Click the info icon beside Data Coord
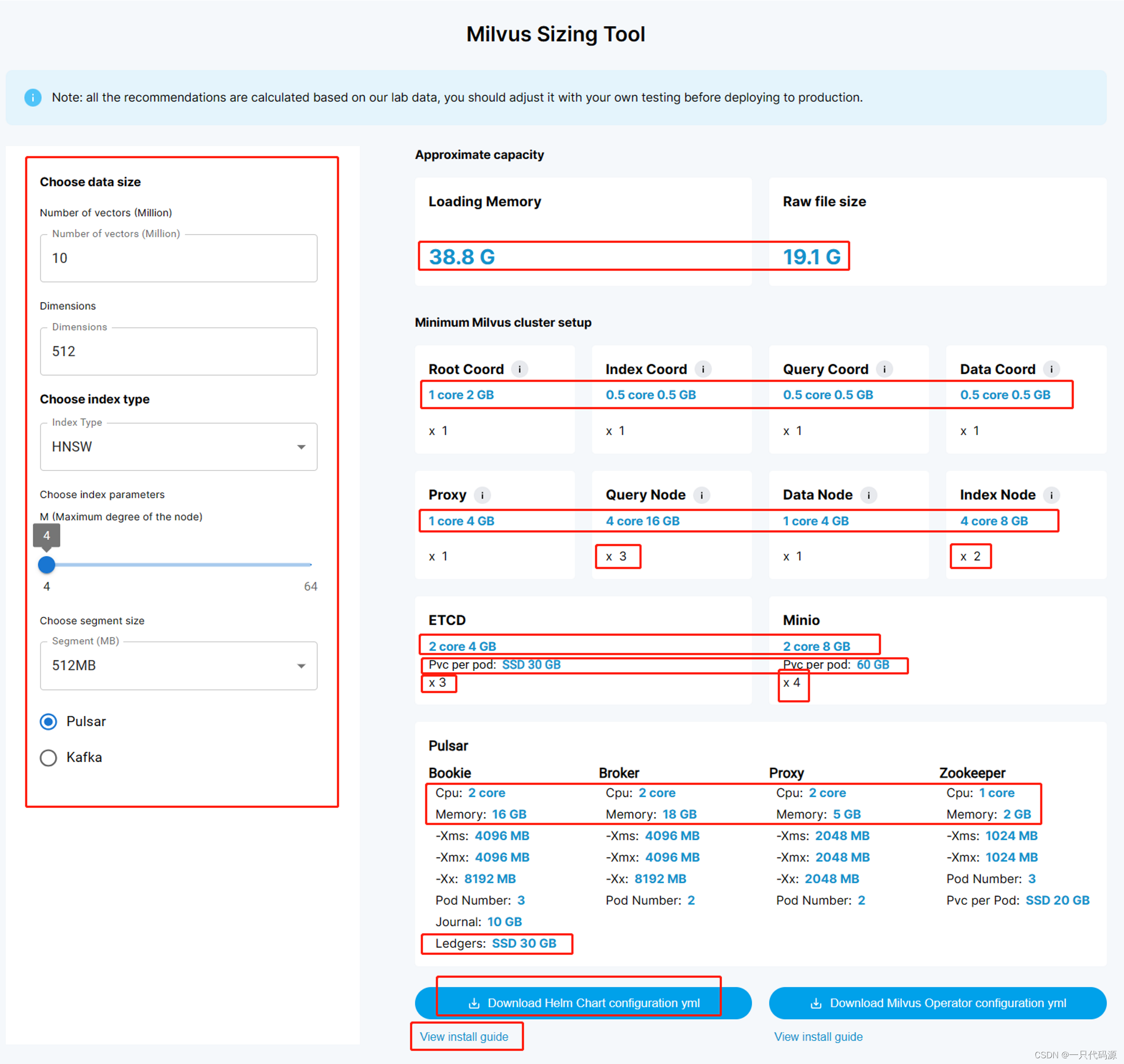The image size is (1124, 1064). pos(1051,369)
